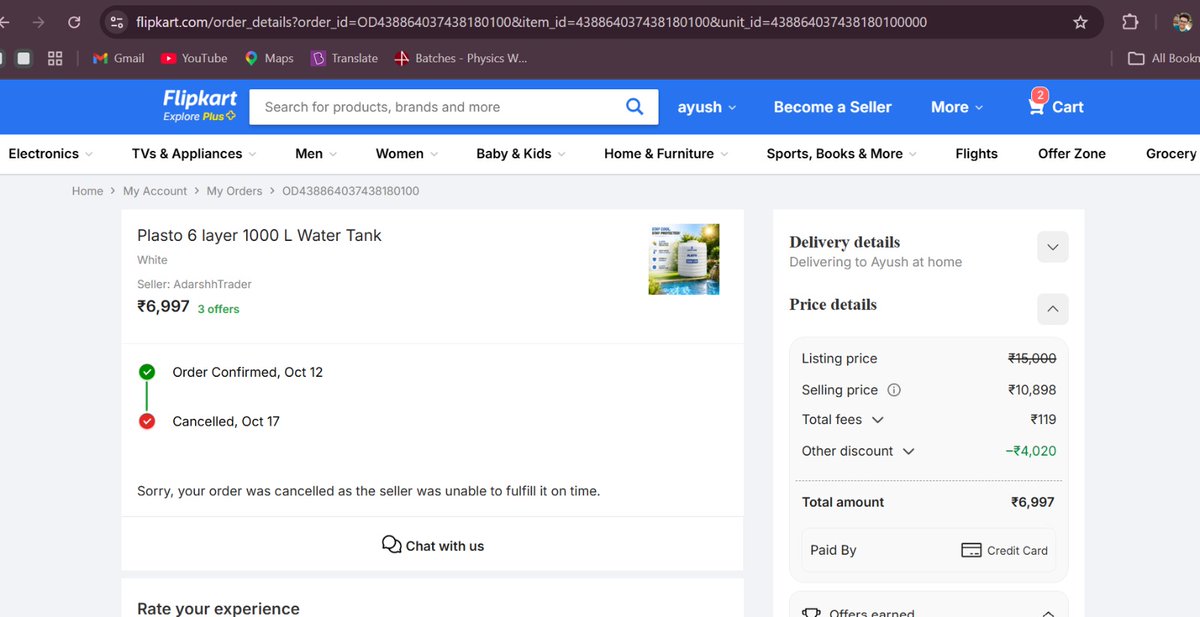Open Men category menu
1200x617 pixels.
[x=316, y=154]
